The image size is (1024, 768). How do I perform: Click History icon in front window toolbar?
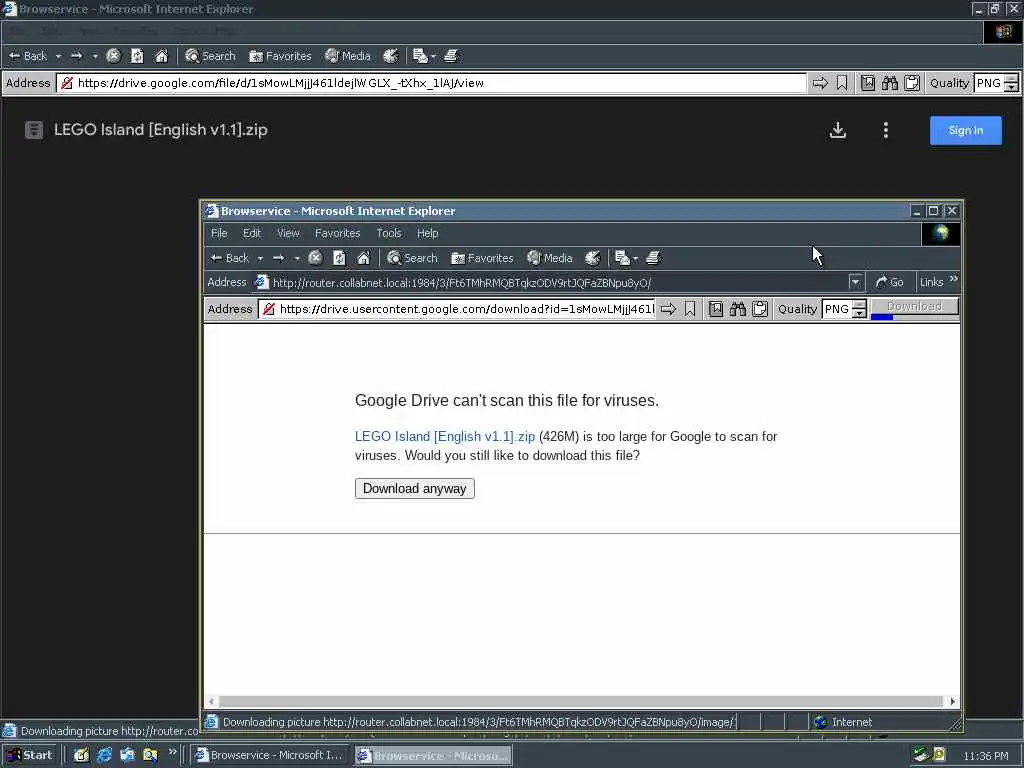point(592,258)
